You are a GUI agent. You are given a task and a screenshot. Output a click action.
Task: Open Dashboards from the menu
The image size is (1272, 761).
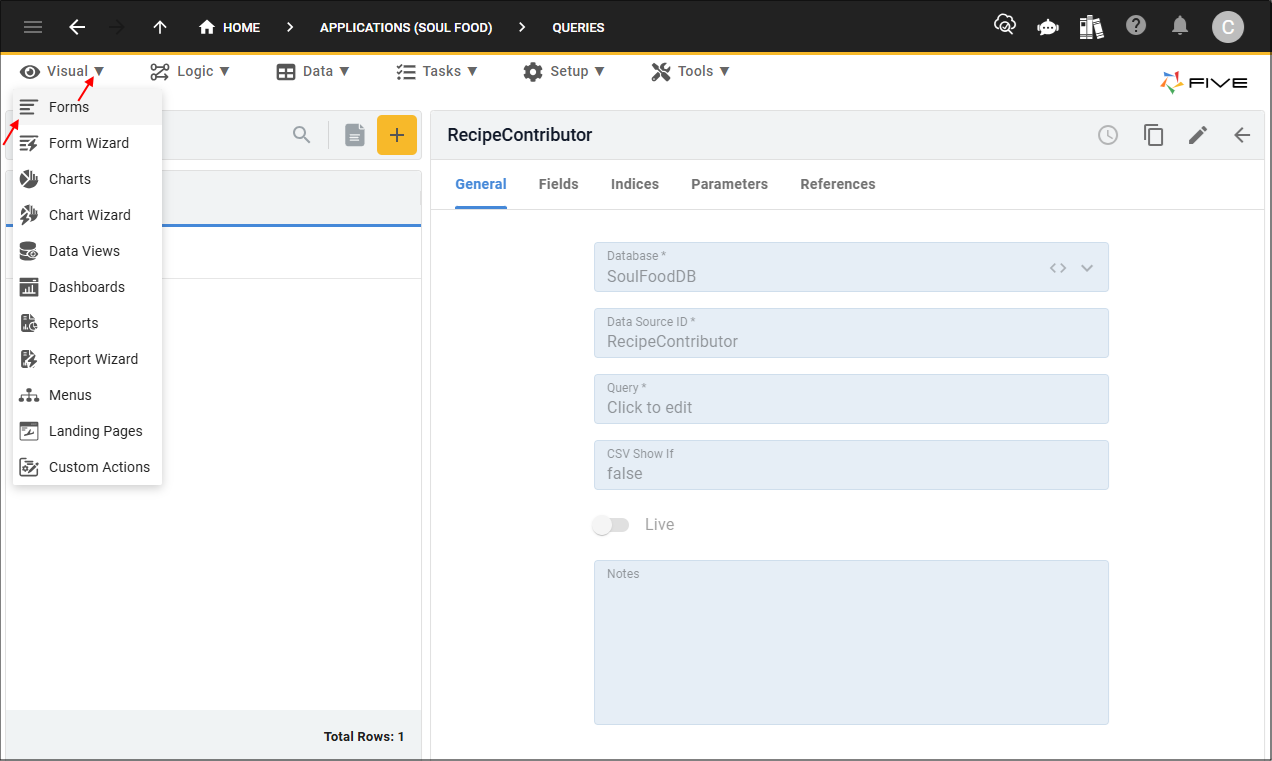pyautogui.click(x=87, y=287)
